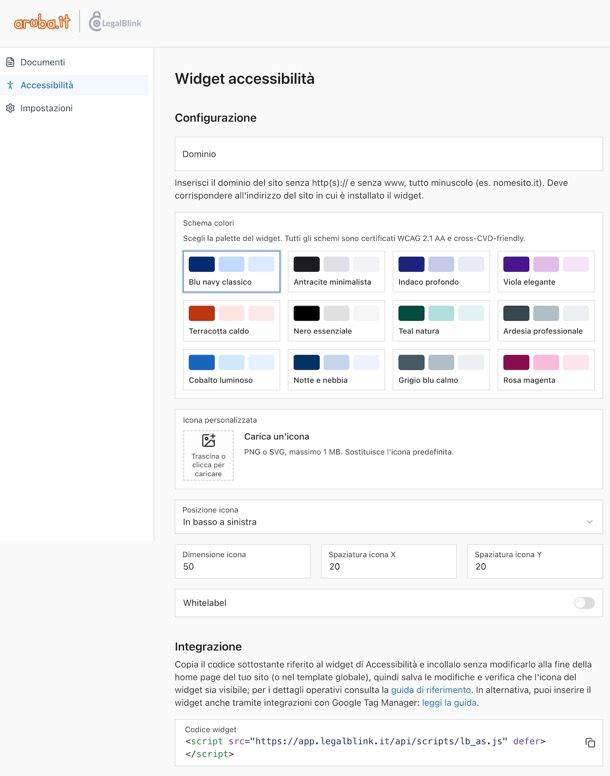The width and height of the screenshot is (610, 776).
Task: Open the Documenti section
Action: click(74, 62)
